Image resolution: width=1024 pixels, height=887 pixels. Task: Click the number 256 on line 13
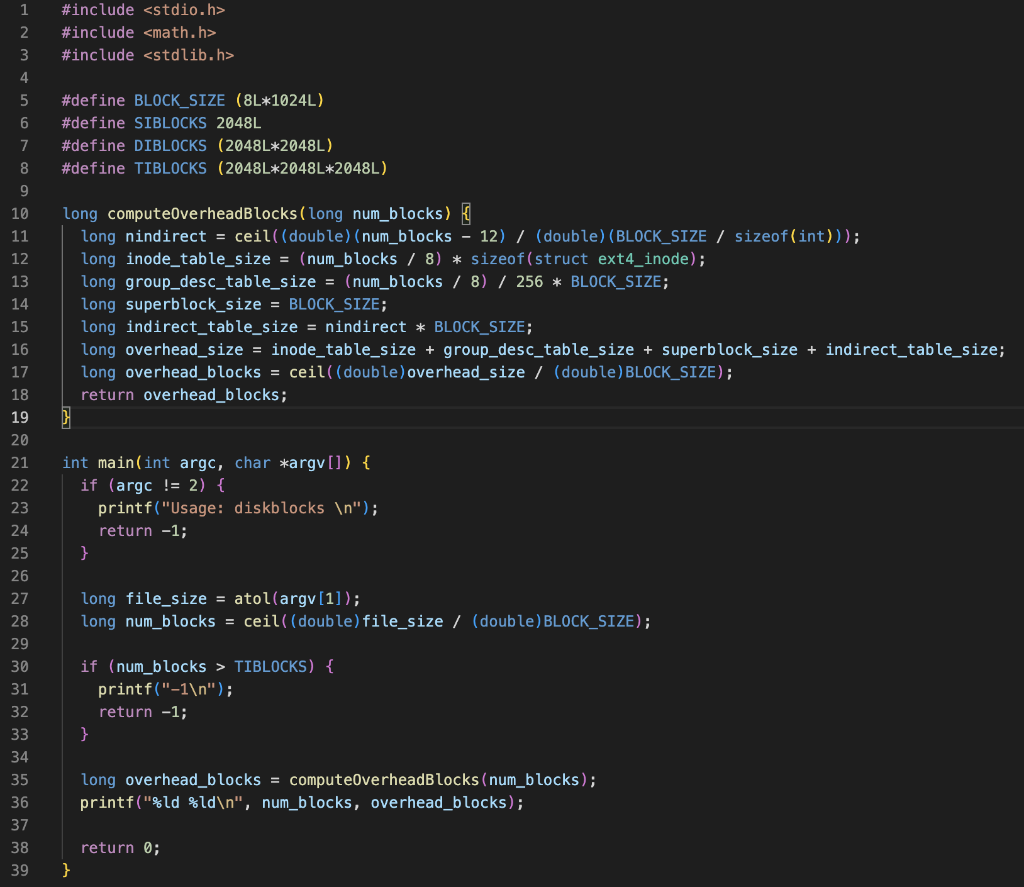(x=530, y=282)
